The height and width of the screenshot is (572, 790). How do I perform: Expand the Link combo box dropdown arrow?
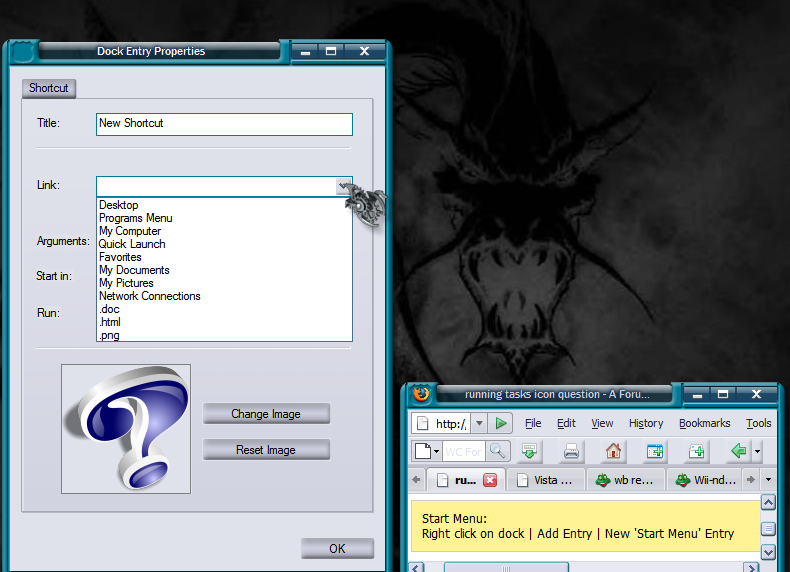pyautogui.click(x=344, y=186)
